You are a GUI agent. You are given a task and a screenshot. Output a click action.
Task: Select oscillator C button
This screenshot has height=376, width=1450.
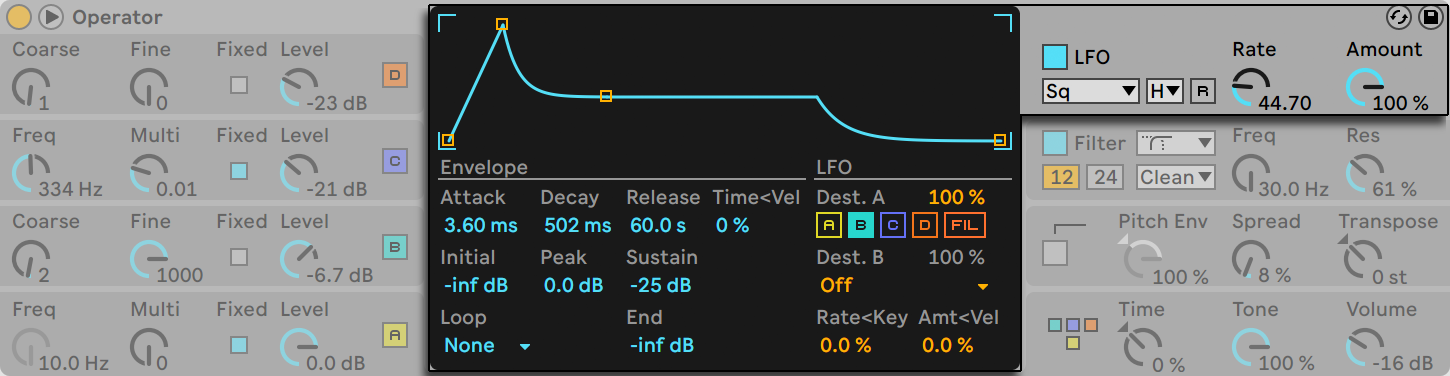pyautogui.click(x=395, y=161)
